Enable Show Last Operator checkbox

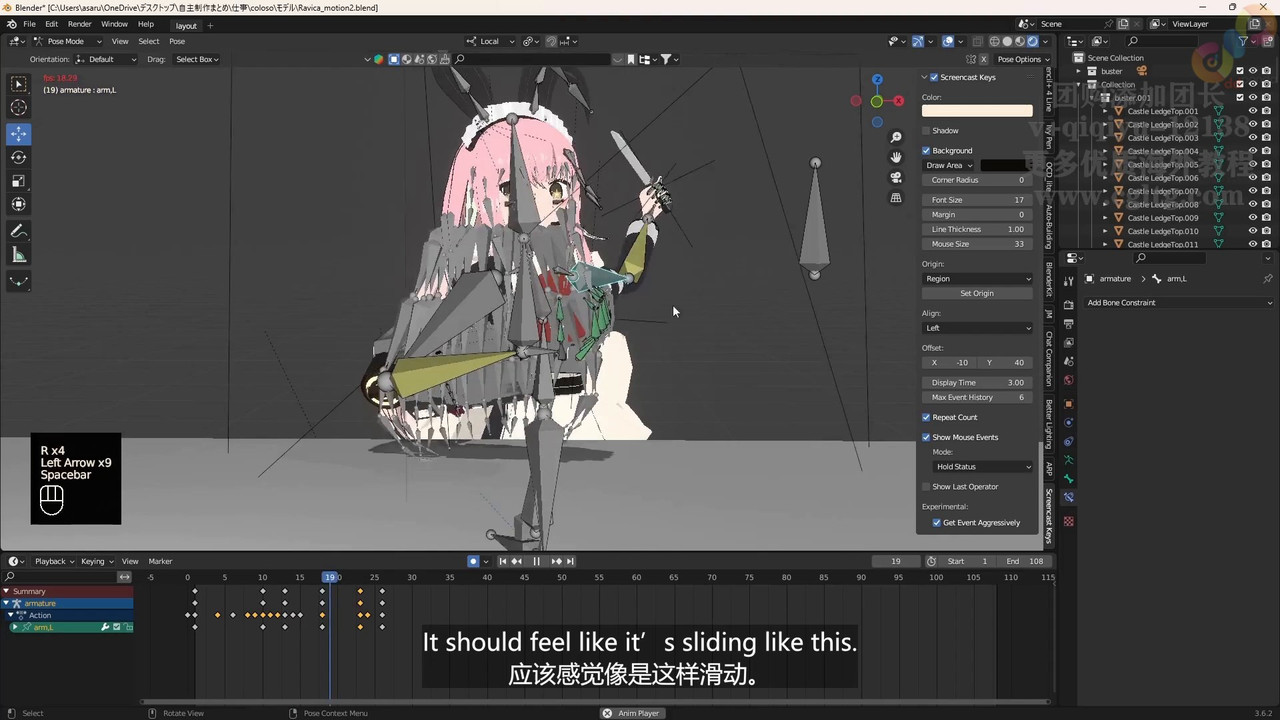pyautogui.click(x=926, y=487)
